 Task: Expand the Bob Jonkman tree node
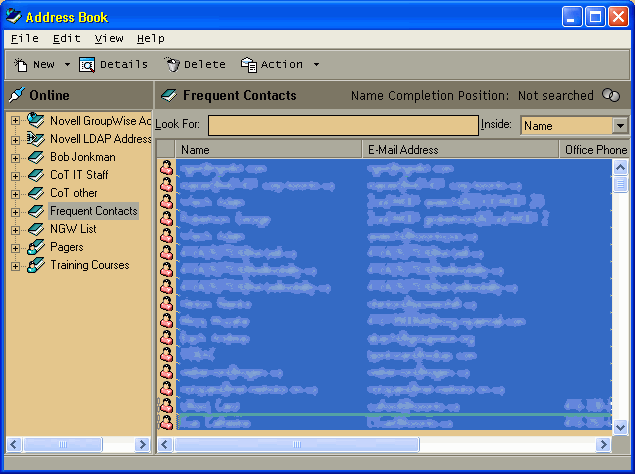tap(15, 158)
